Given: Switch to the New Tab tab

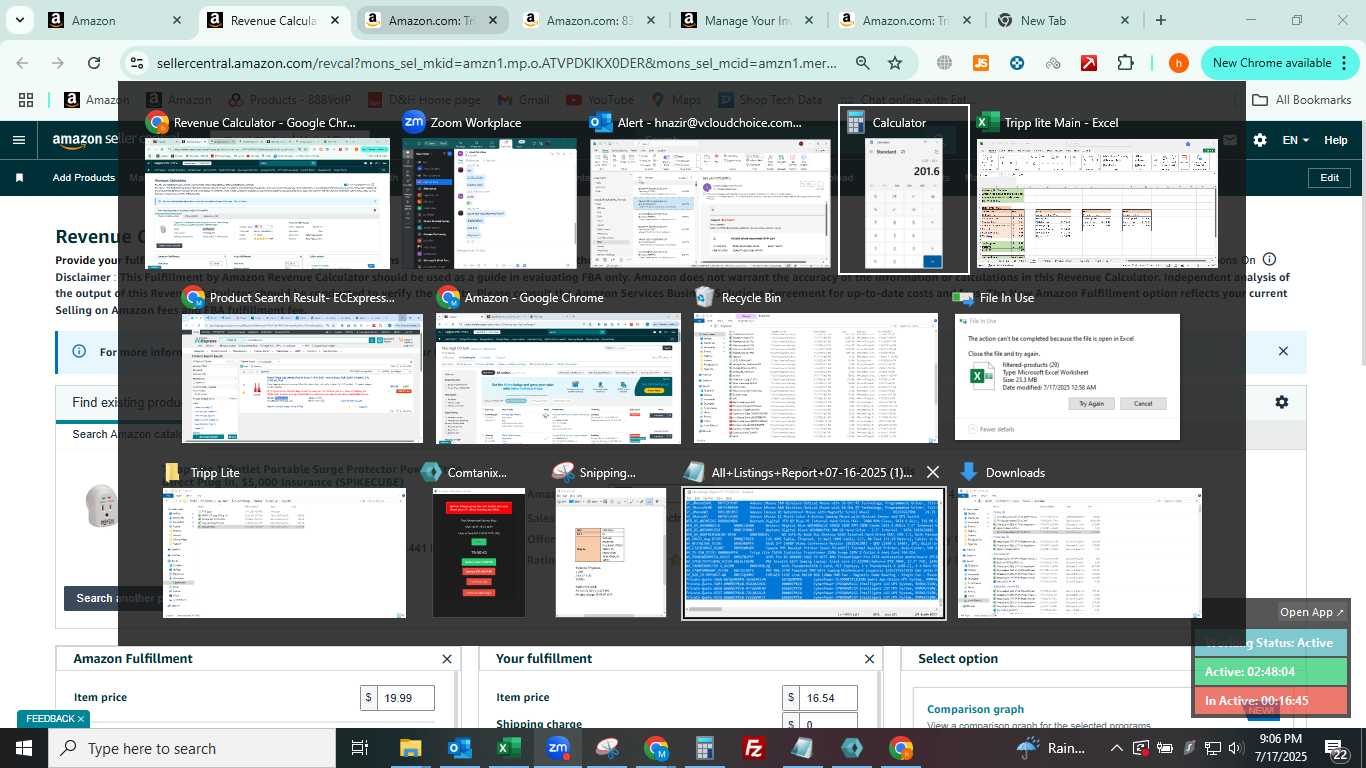Looking at the screenshot, I should [1064, 20].
